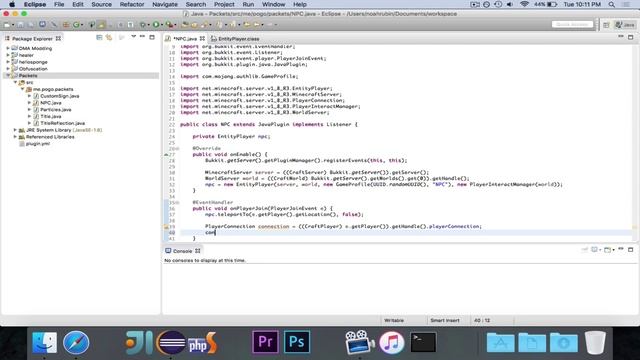Open the External Tools dropdown arrow

(175, 25)
